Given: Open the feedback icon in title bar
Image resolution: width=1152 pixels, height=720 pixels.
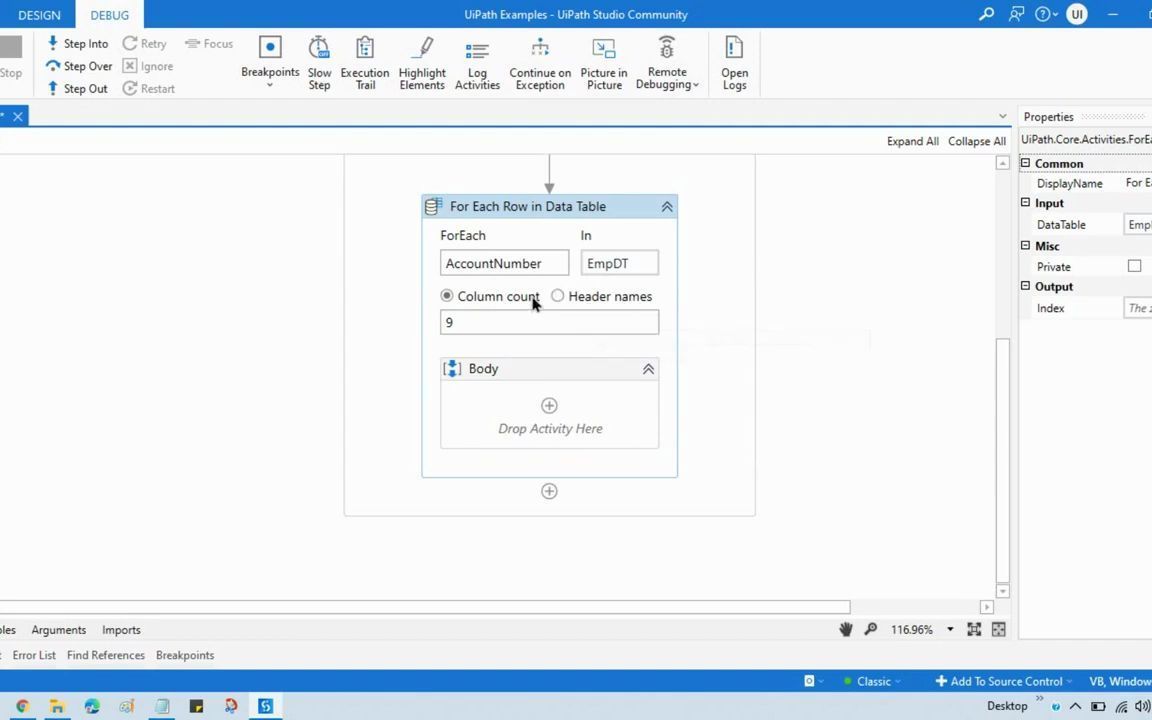Looking at the screenshot, I should (x=1016, y=14).
